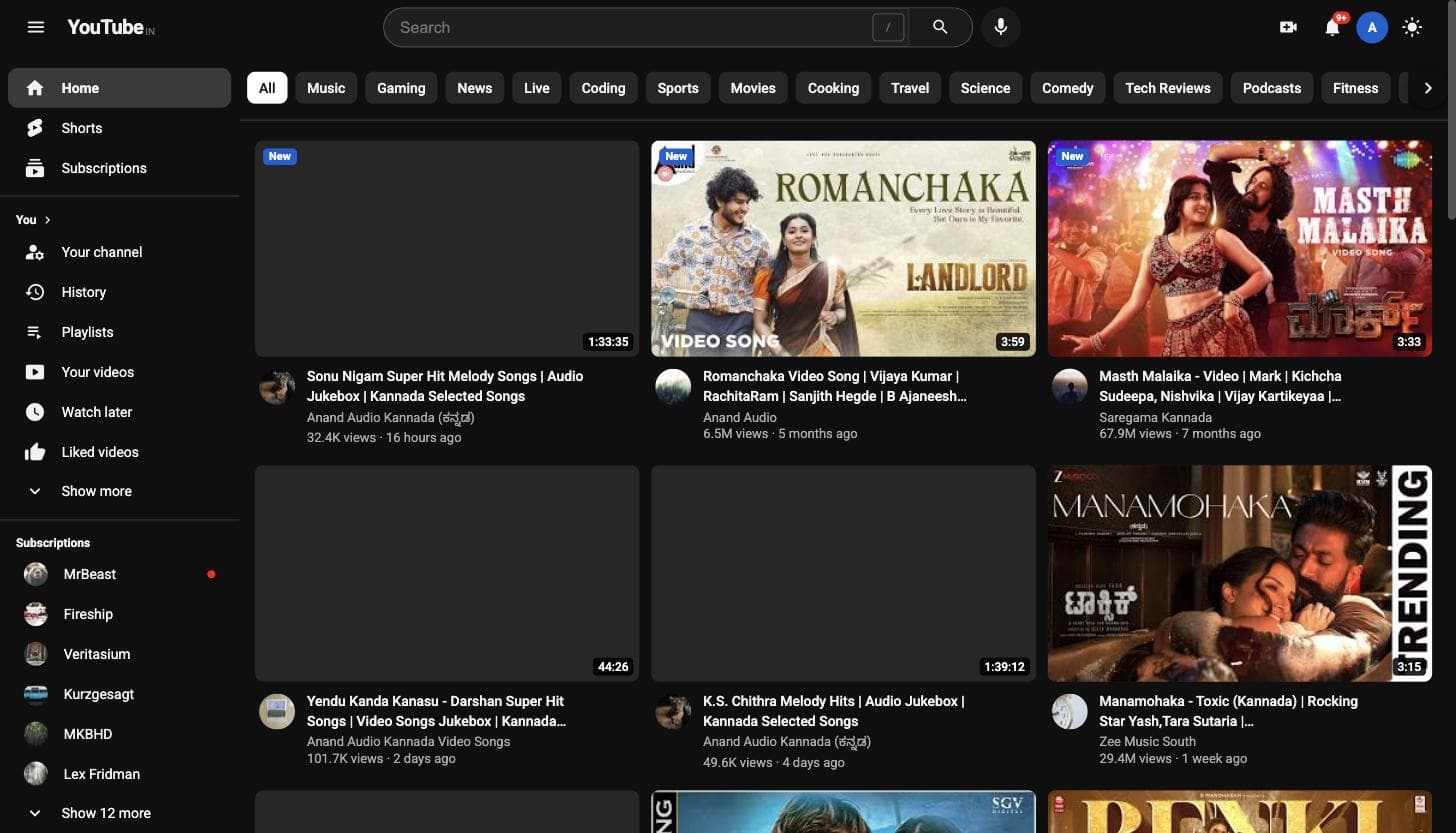Select the Tech Reviews filter chip
This screenshot has width=1456, height=833.
[1167, 88]
